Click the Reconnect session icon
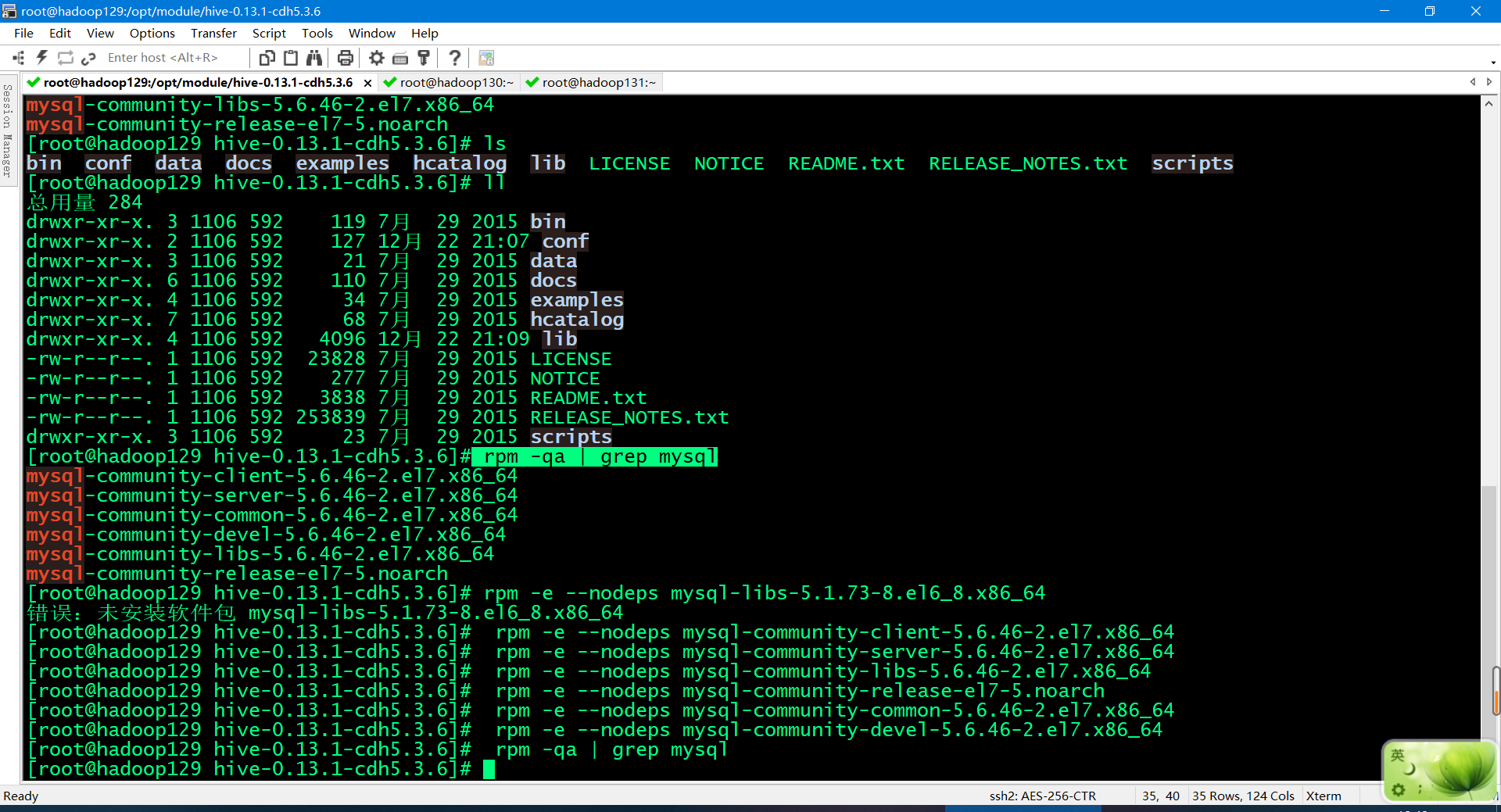This screenshot has height=812, width=1501. 66,58
